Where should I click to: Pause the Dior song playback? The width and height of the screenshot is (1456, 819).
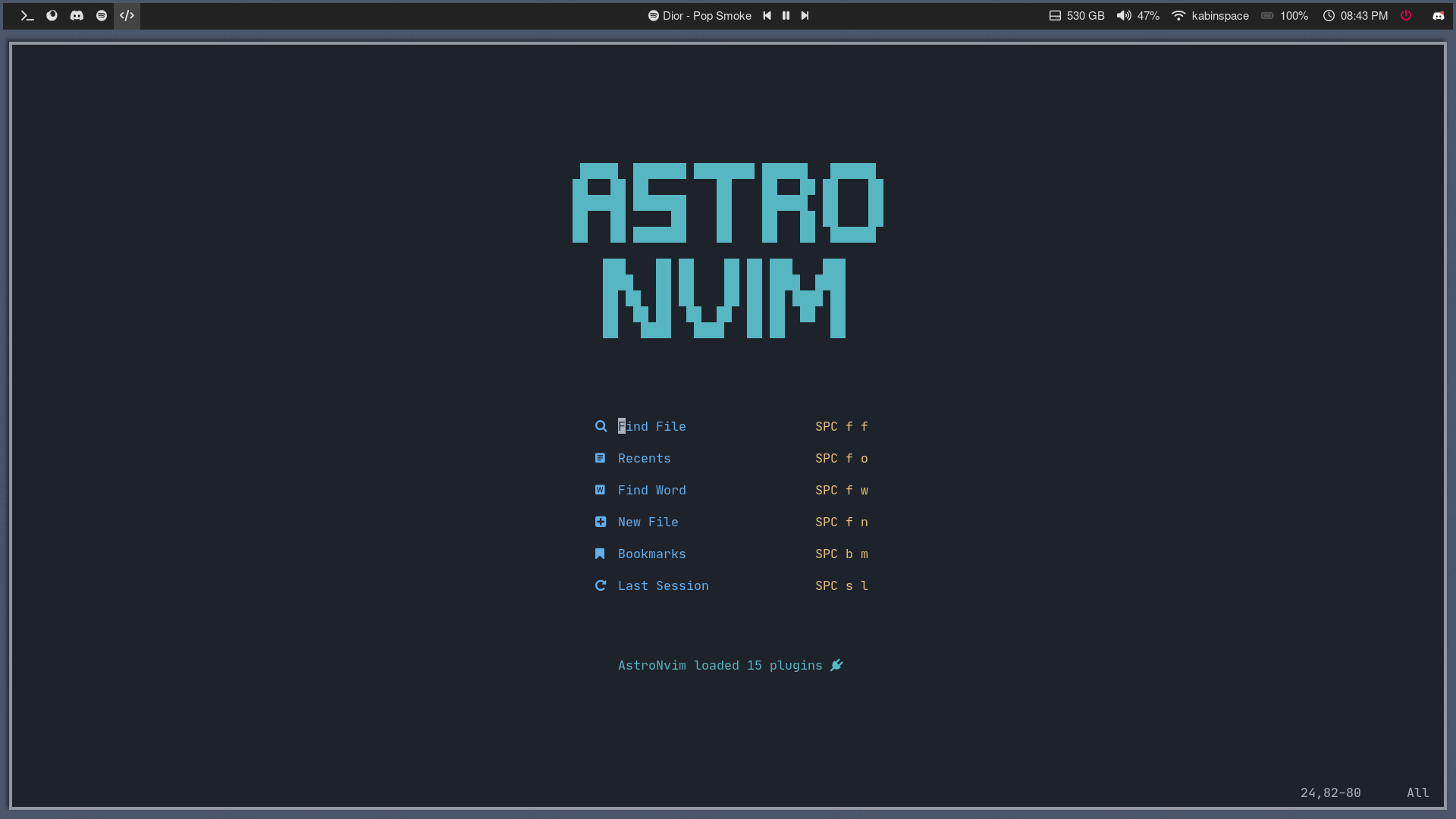pyautogui.click(x=786, y=15)
